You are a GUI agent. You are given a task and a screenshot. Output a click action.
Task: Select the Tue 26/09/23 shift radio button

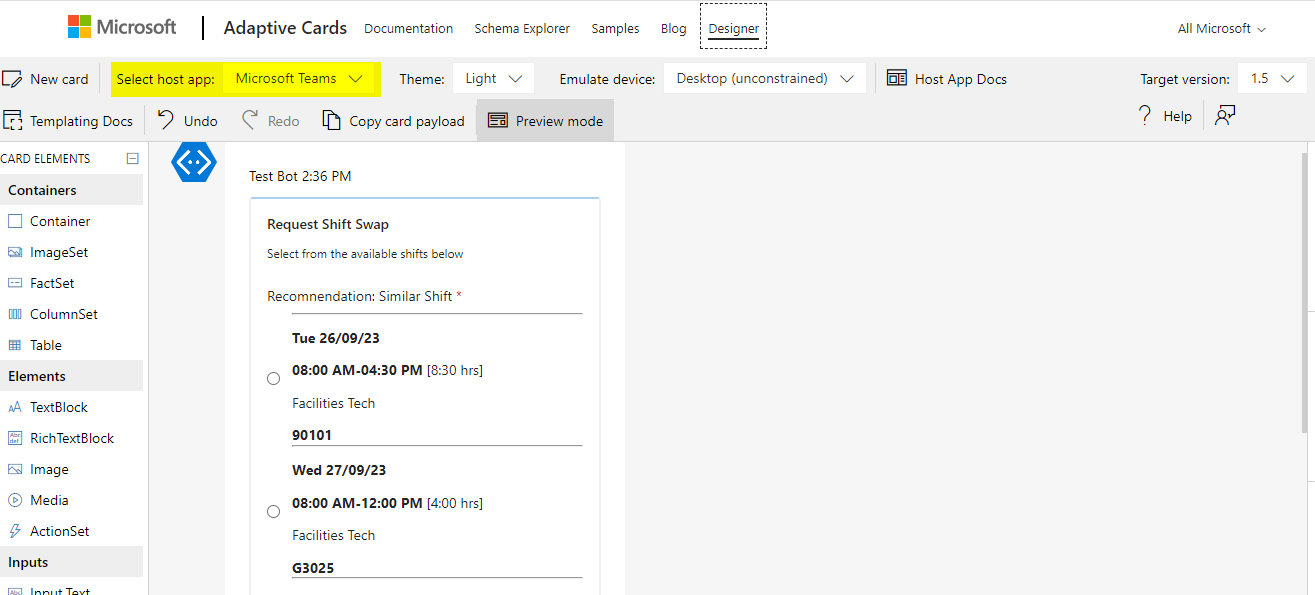(x=273, y=378)
